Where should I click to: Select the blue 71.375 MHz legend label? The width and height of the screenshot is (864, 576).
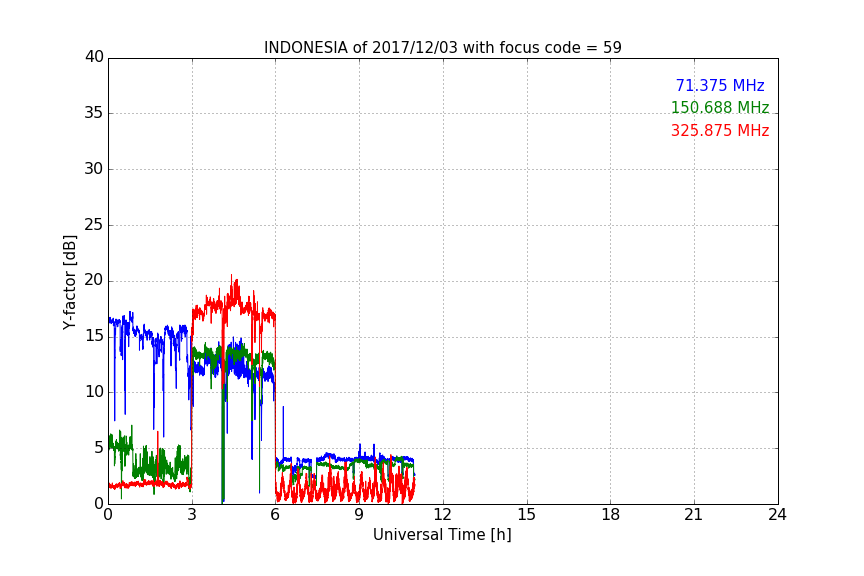(x=720, y=86)
